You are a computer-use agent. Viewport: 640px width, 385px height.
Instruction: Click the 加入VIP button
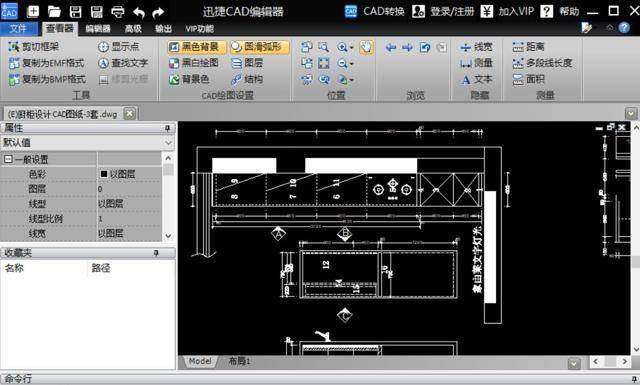(x=507, y=11)
